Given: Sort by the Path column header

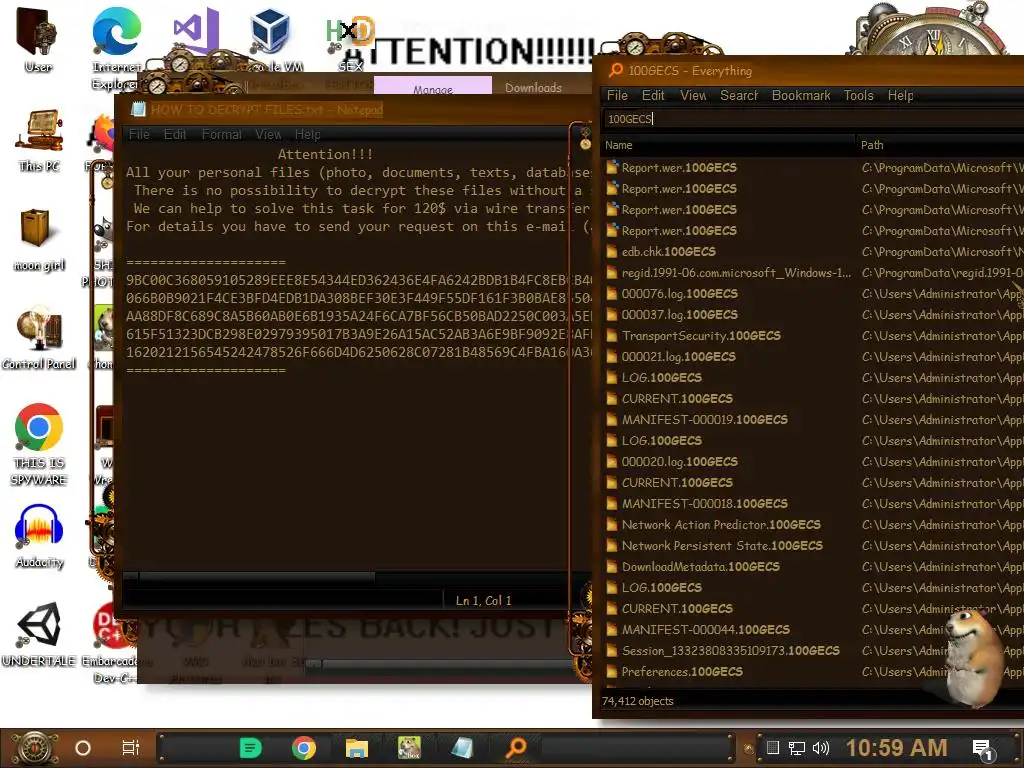Looking at the screenshot, I should pyautogui.click(x=940, y=145).
